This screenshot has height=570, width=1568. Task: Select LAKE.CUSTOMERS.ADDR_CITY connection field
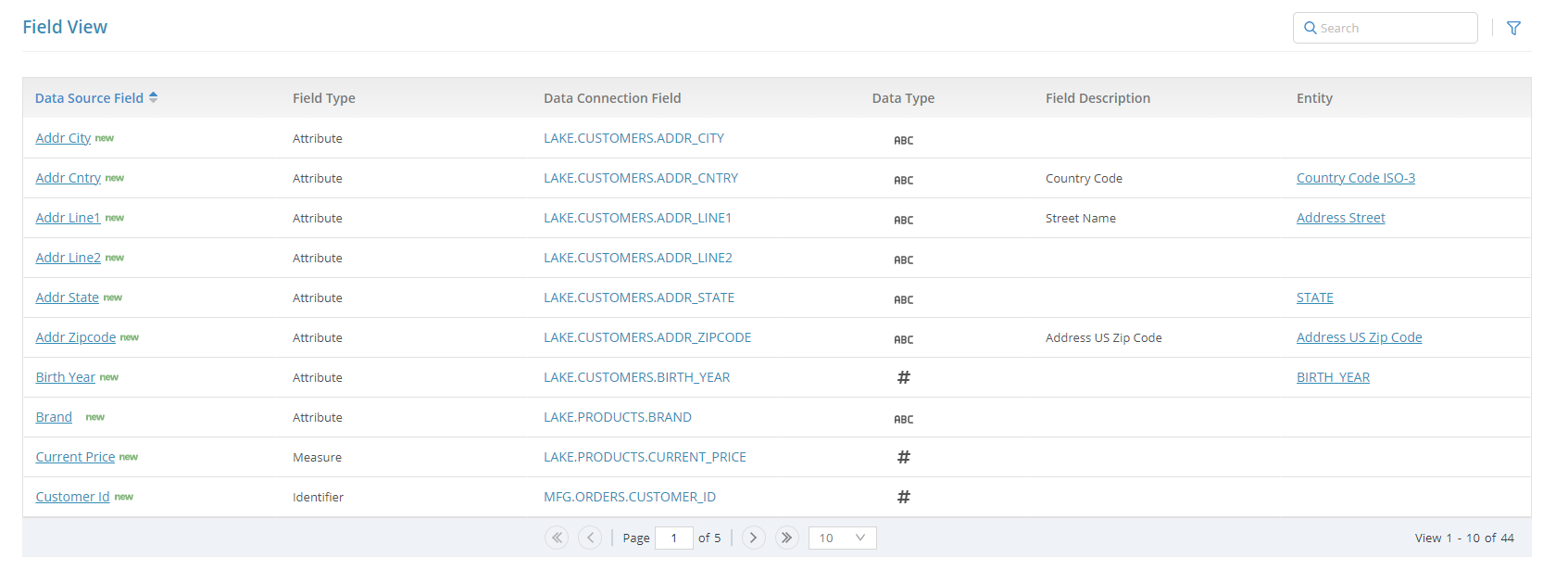click(x=634, y=138)
